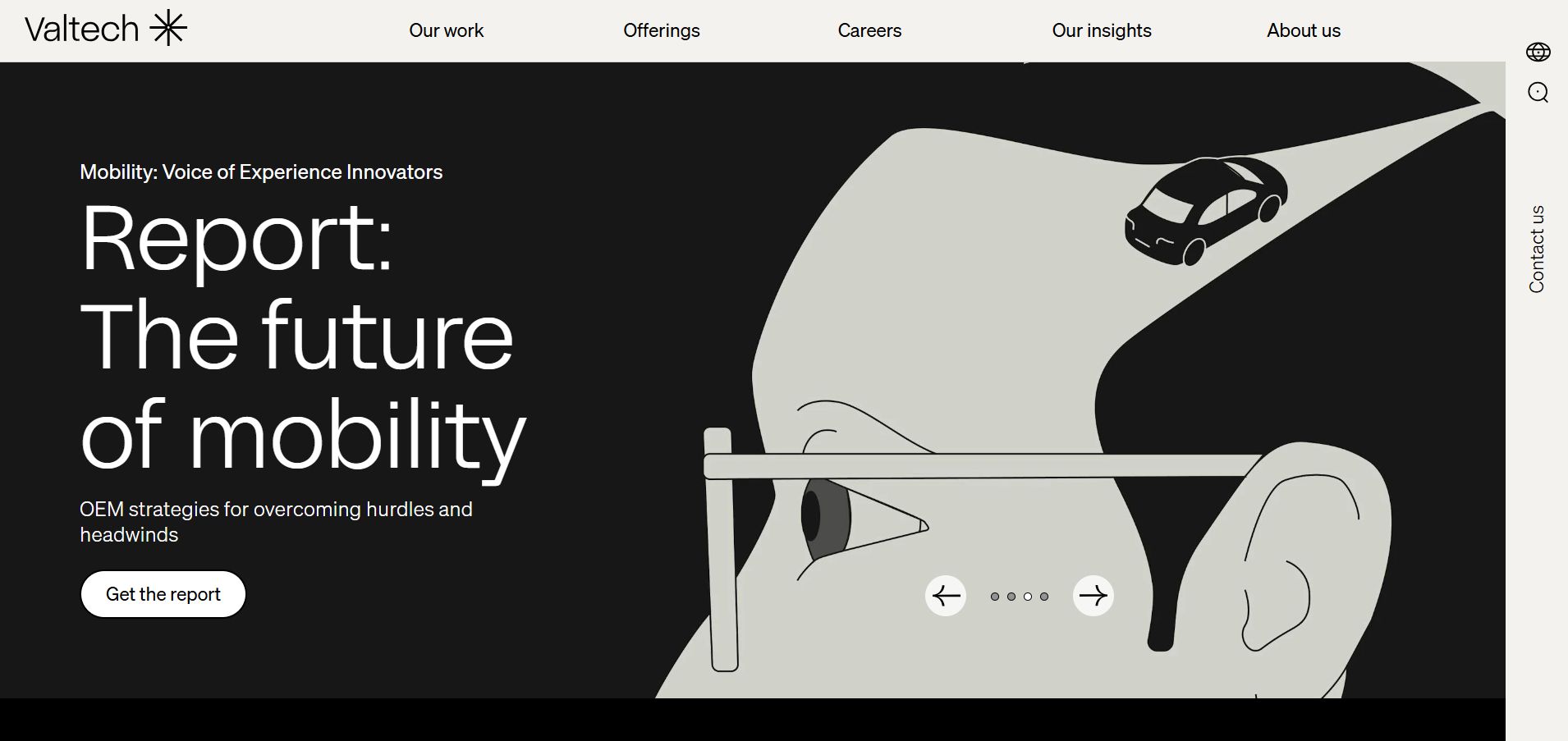
Task: Click the Valtech star logo icon
Action: coord(168,29)
